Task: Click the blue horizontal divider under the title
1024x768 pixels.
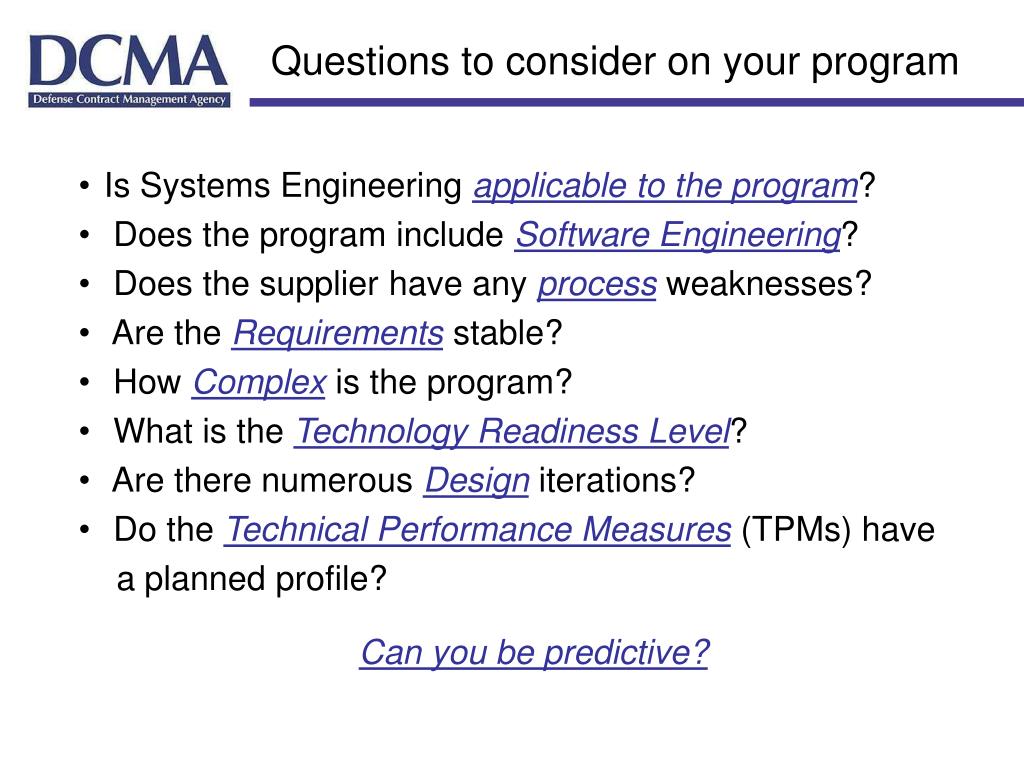Action: 637,103
